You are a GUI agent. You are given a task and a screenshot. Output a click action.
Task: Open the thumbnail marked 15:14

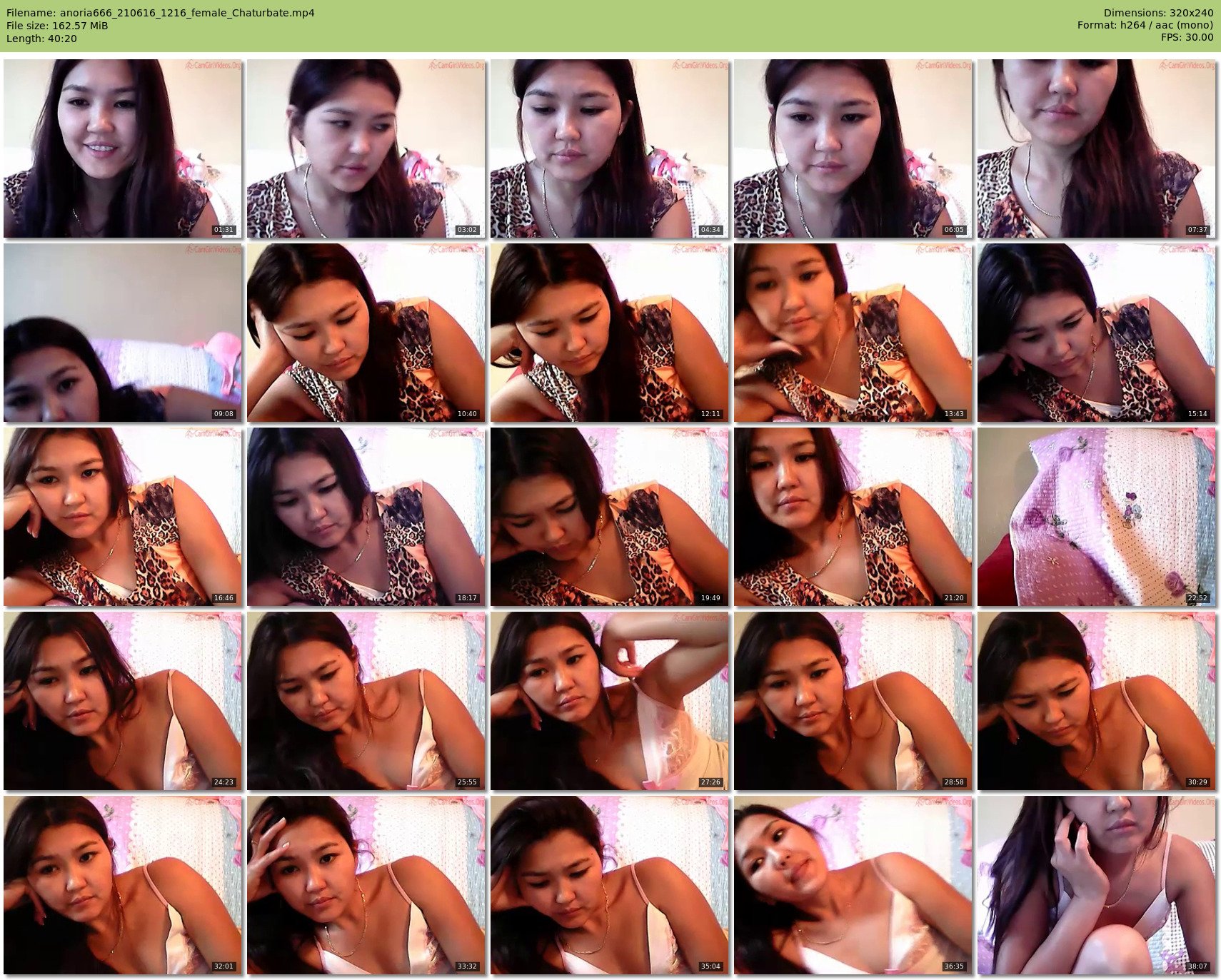click(1097, 333)
